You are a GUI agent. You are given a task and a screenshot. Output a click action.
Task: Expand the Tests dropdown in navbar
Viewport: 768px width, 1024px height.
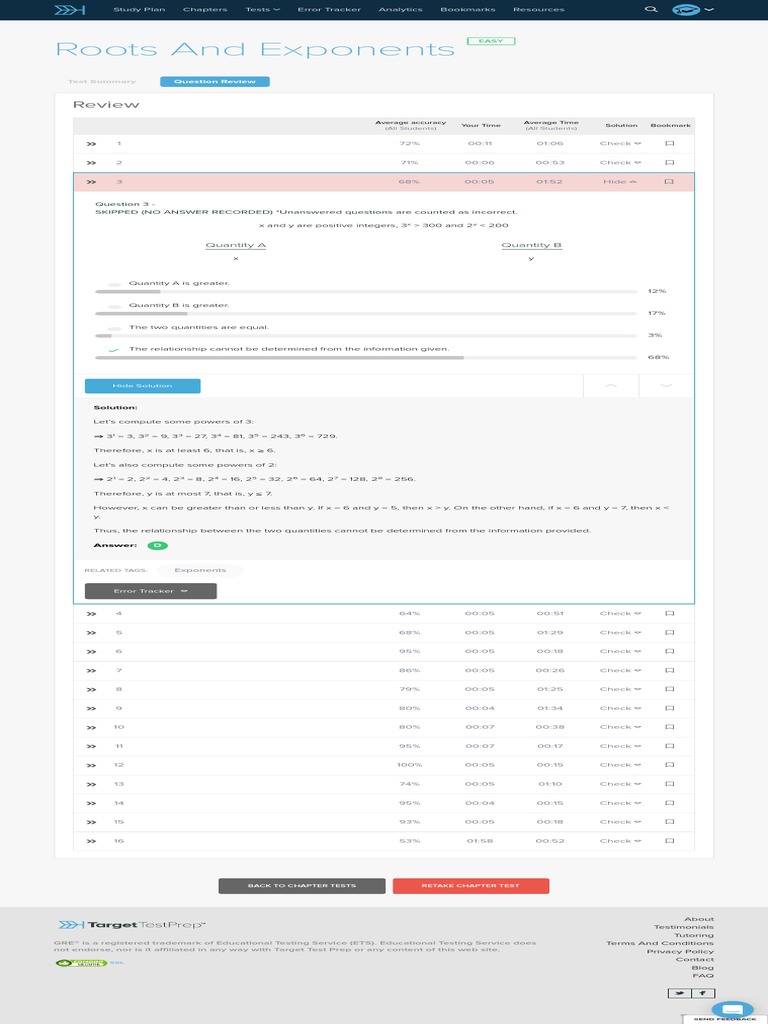[262, 9]
